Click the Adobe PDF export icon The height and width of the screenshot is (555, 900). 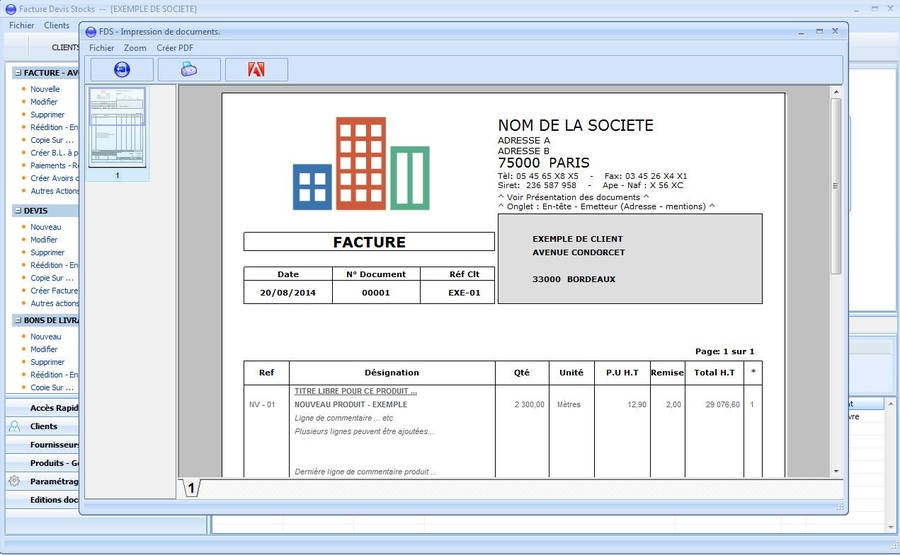[256, 69]
